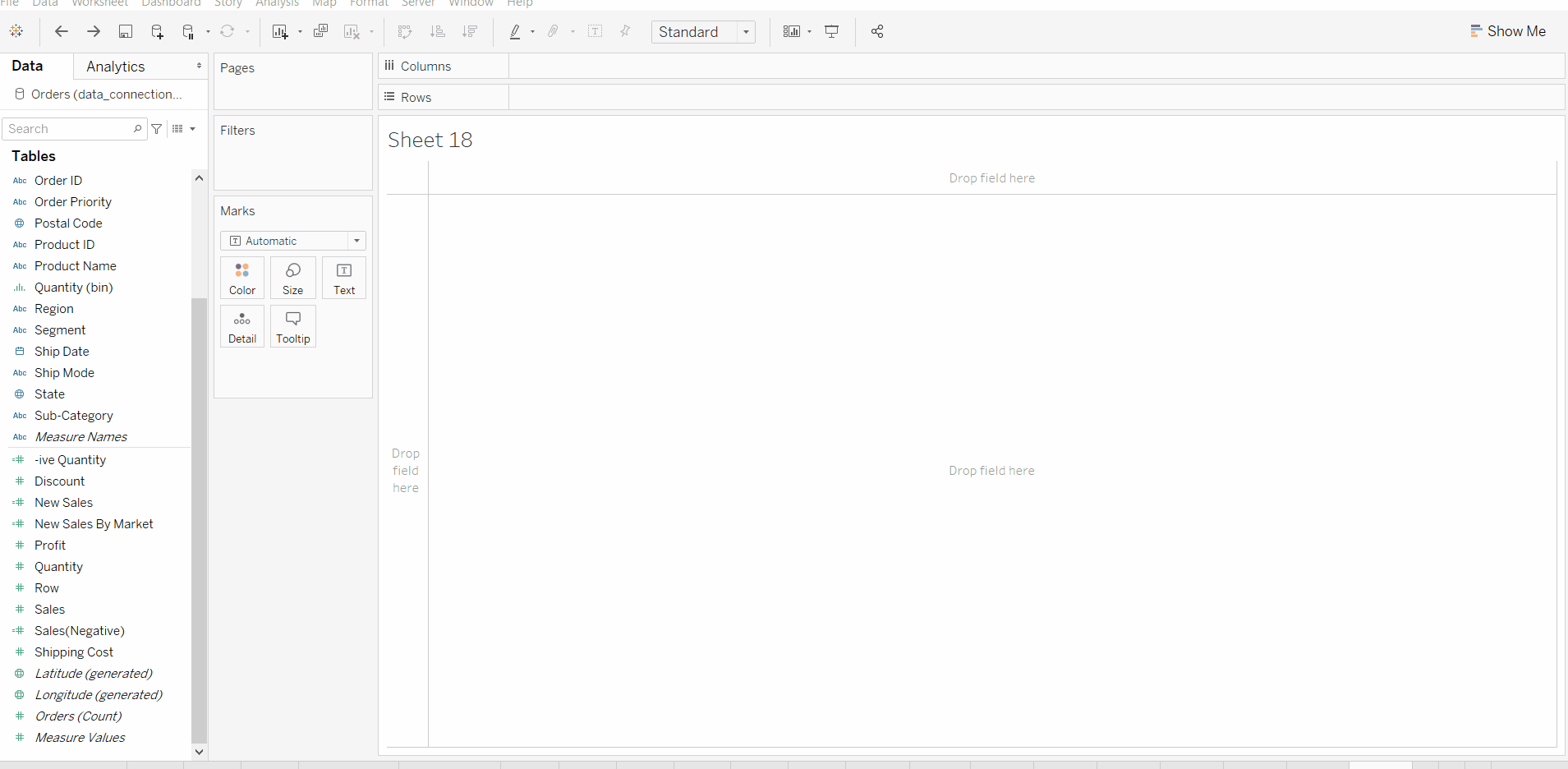Click the Tableau logo start page icon
This screenshot has width=1568, height=769.
[16, 31]
